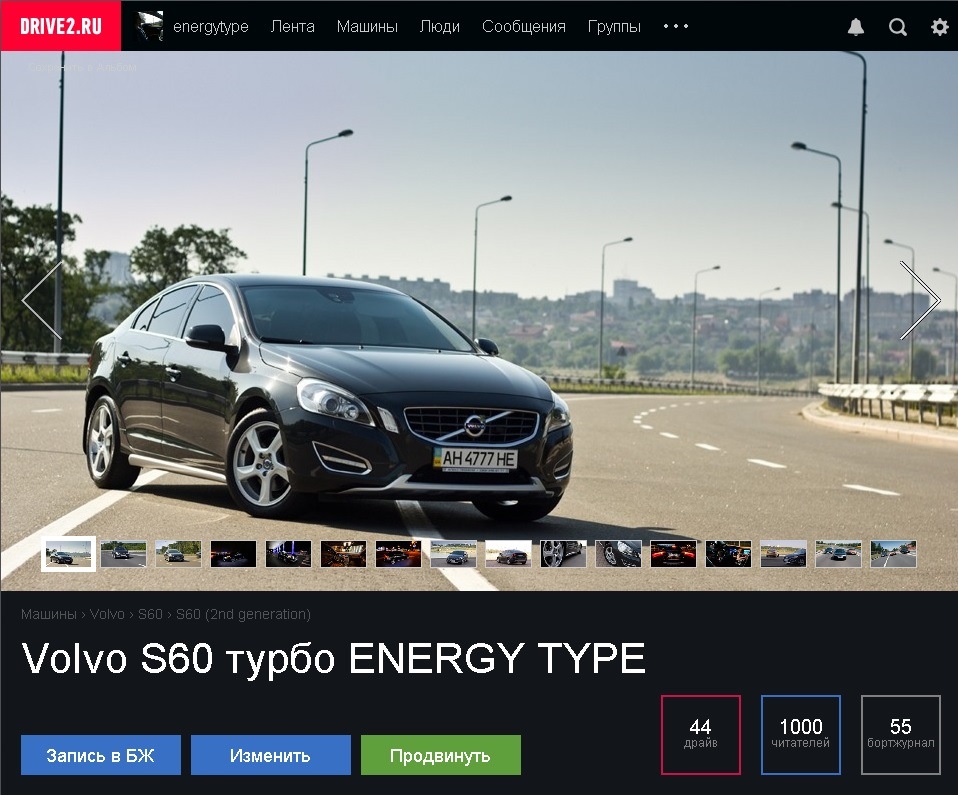This screenshot has width=958, height=795.
Task: Open the 55 бортжурнал counter box
Action: pyautogui.click(x=901, y=735)
